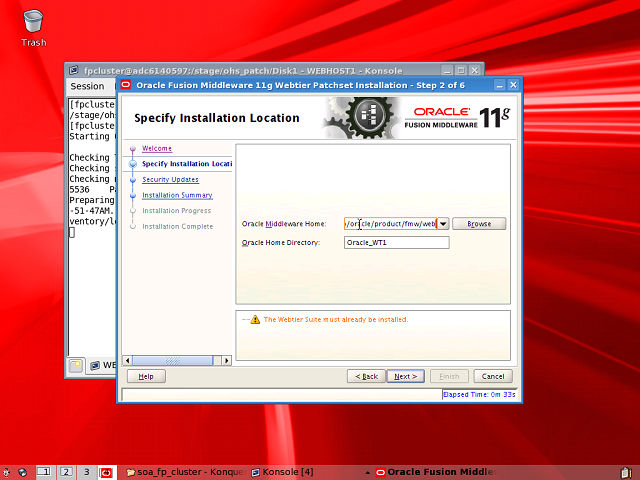The width and height of the screenshot is (640, 480).
Task: Open installer Help
Action: pos(146,376)
